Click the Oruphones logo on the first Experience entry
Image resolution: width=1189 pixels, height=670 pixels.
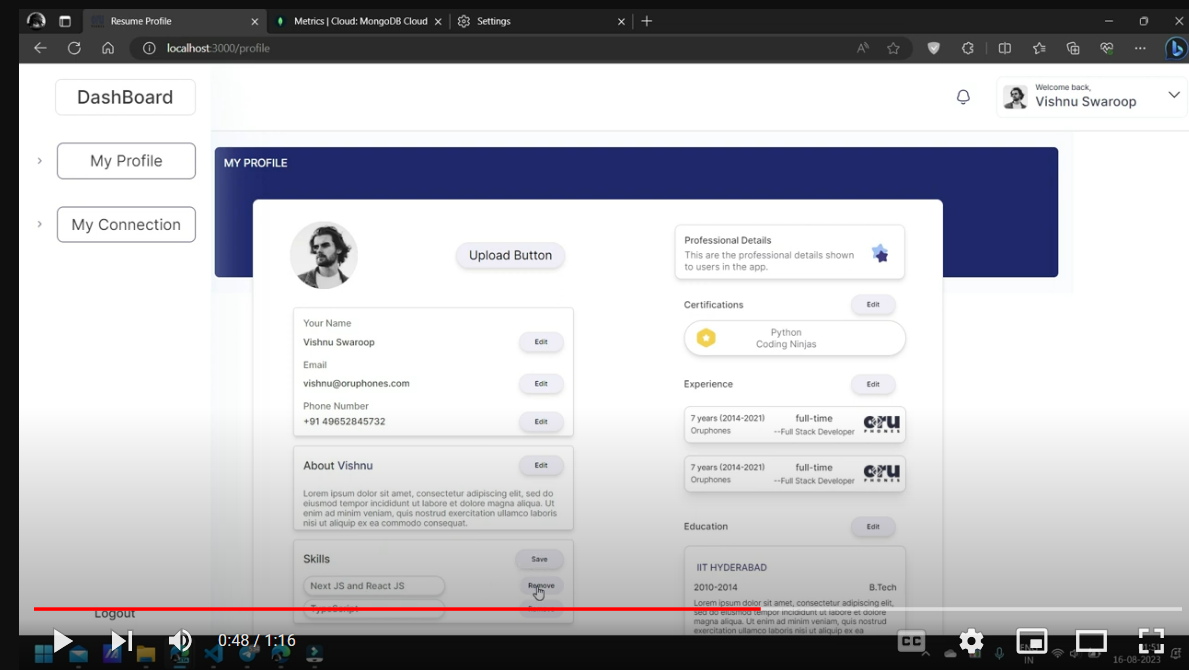(880, 423)
